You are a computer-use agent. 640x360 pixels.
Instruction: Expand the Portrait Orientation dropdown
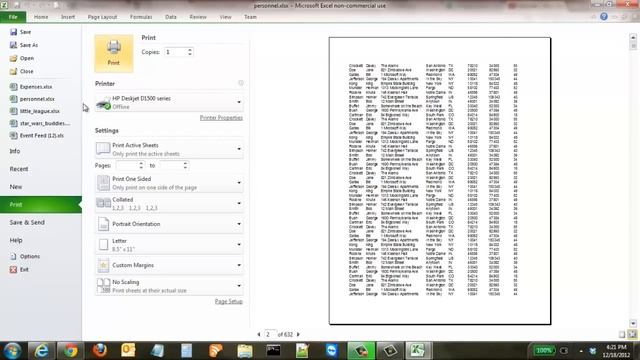point(169,224)
